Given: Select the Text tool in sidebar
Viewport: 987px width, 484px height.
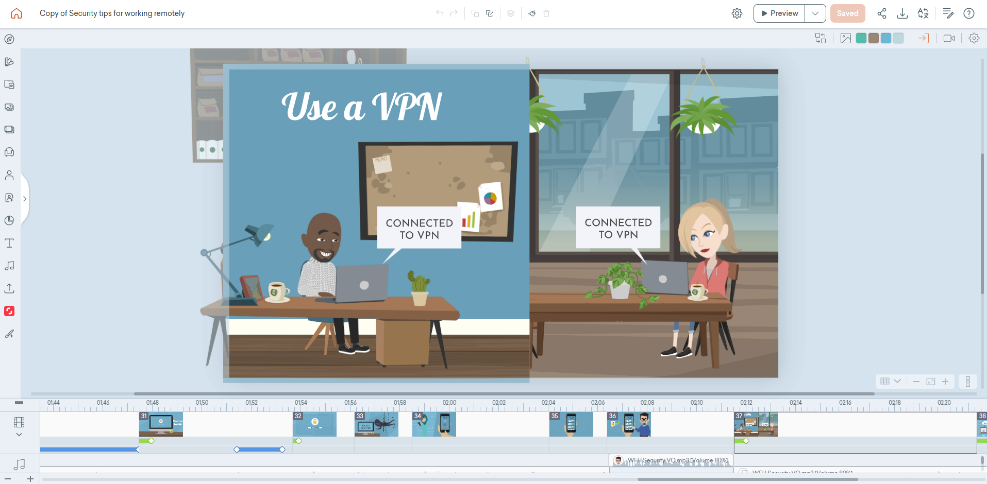Looking at the screenshot, I should coord(9,243).
